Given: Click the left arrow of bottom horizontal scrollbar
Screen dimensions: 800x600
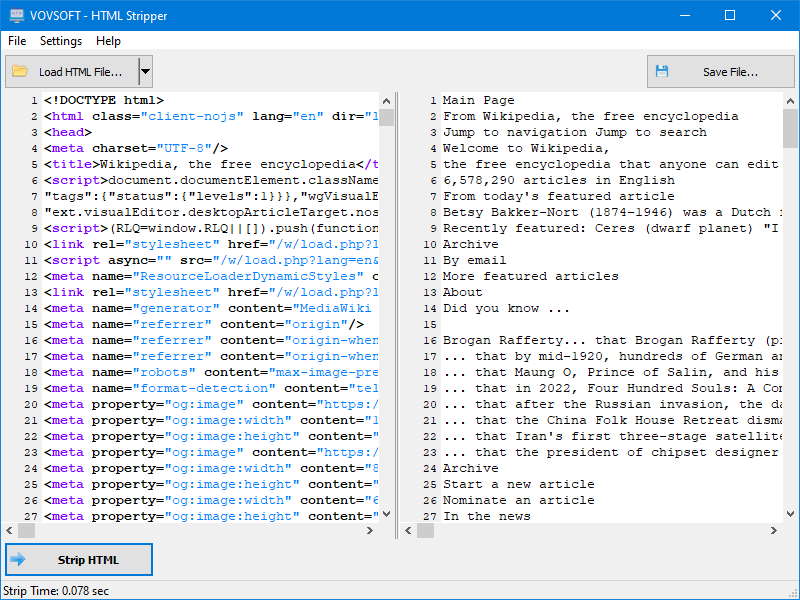Looking at the screenshot, I should (8, 530).
